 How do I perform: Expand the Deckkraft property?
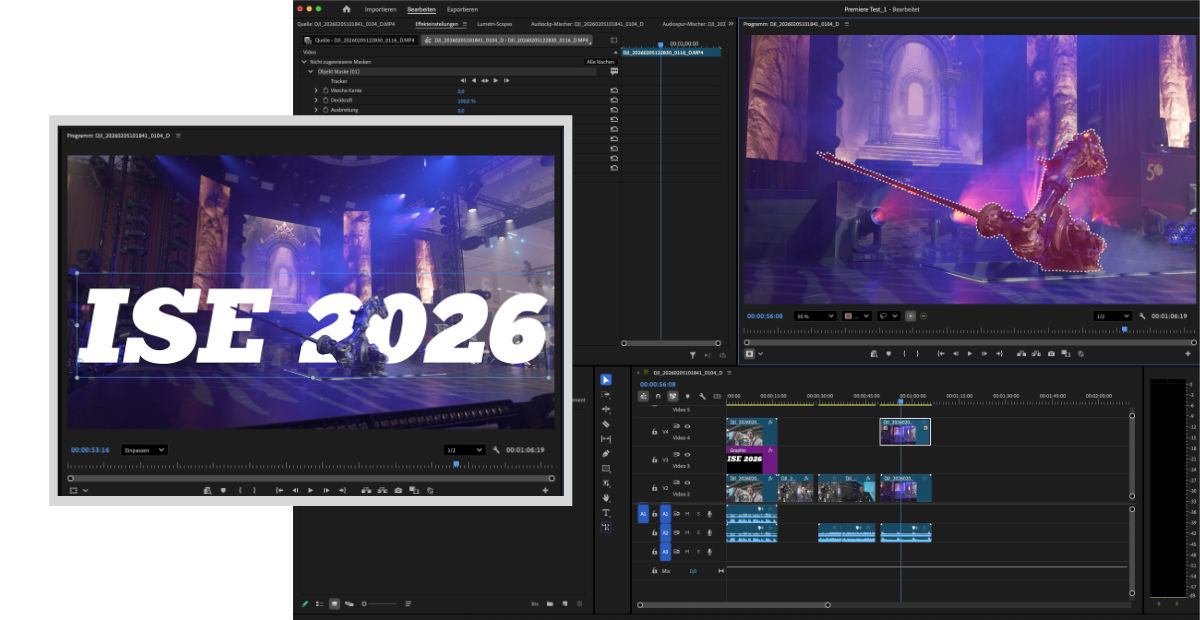click(x=316, y=100)
